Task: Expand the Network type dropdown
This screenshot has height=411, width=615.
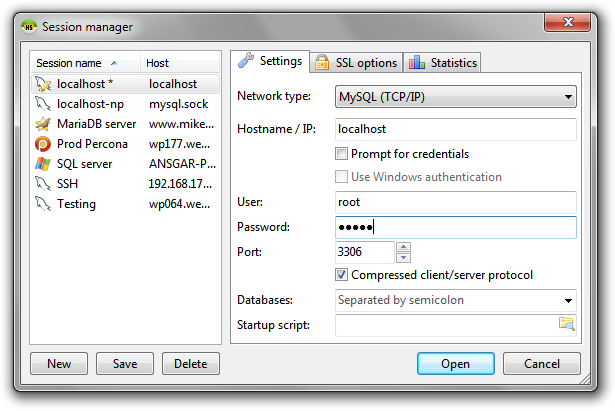Action: point(568,97)
